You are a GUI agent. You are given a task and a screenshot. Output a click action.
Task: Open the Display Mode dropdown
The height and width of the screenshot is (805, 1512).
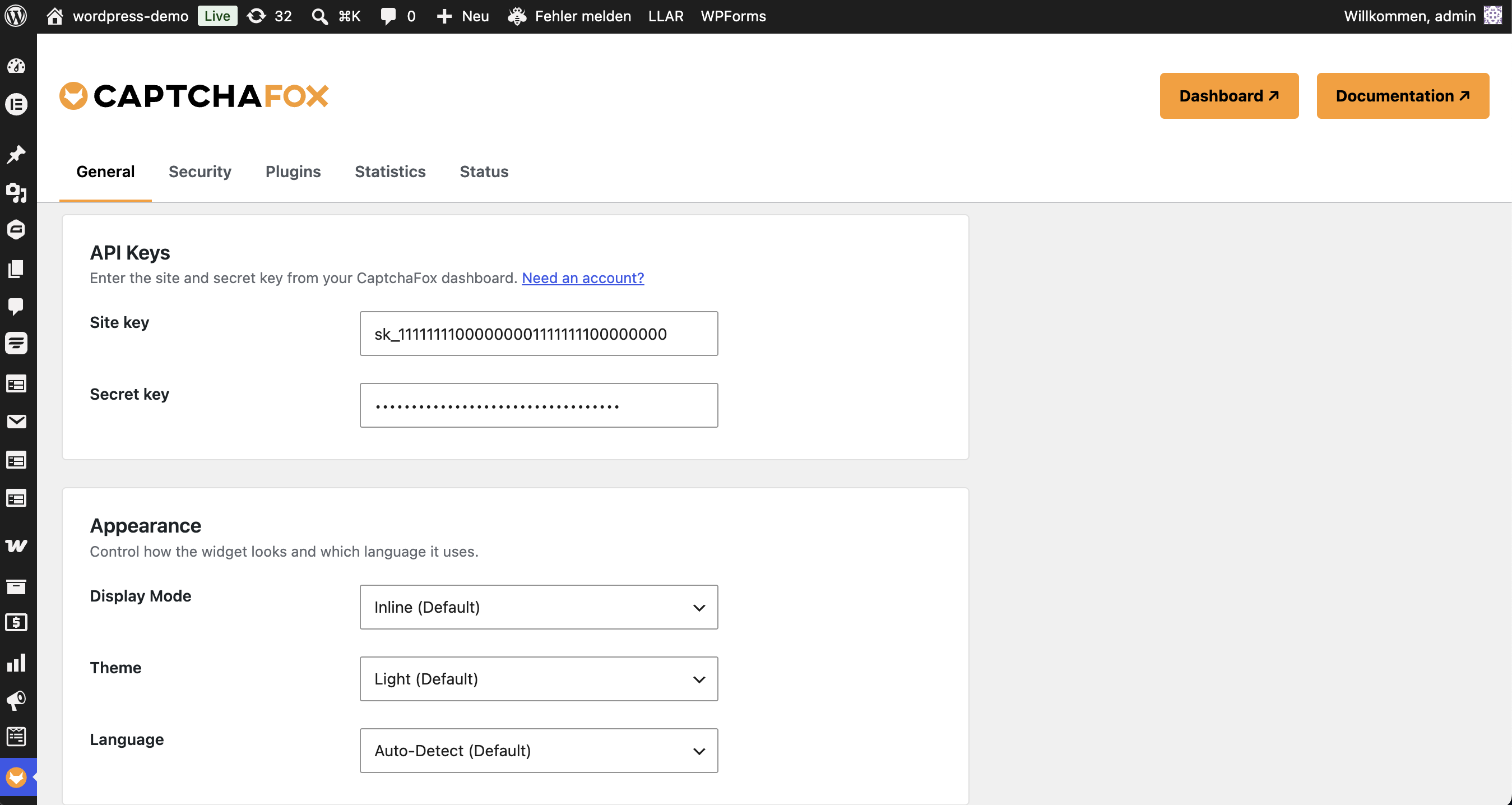click(539, 607)
